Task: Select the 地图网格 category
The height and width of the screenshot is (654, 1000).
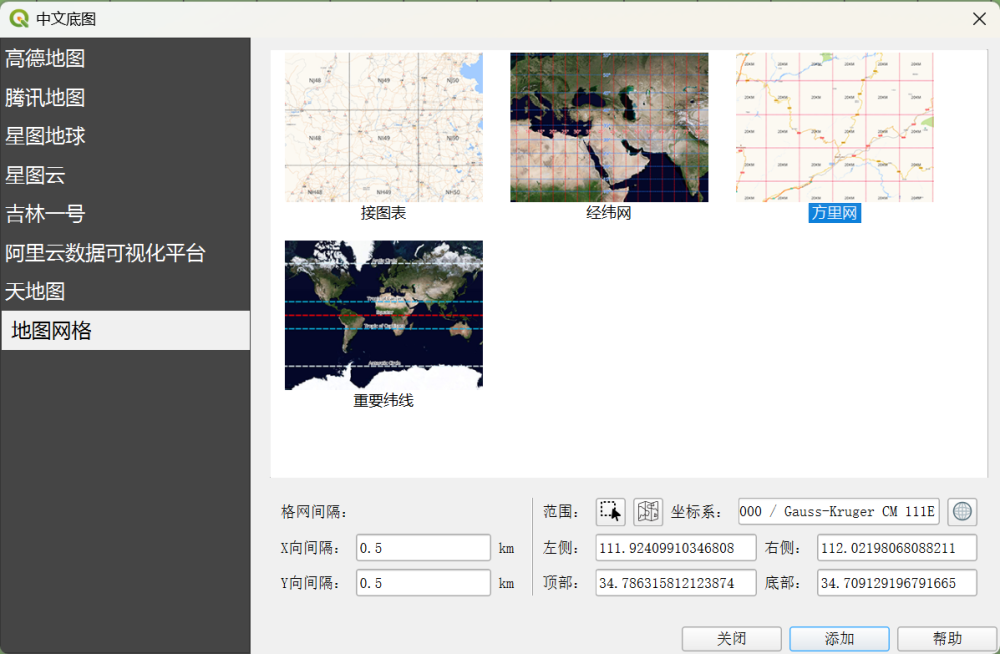Action: pos(126,331)
